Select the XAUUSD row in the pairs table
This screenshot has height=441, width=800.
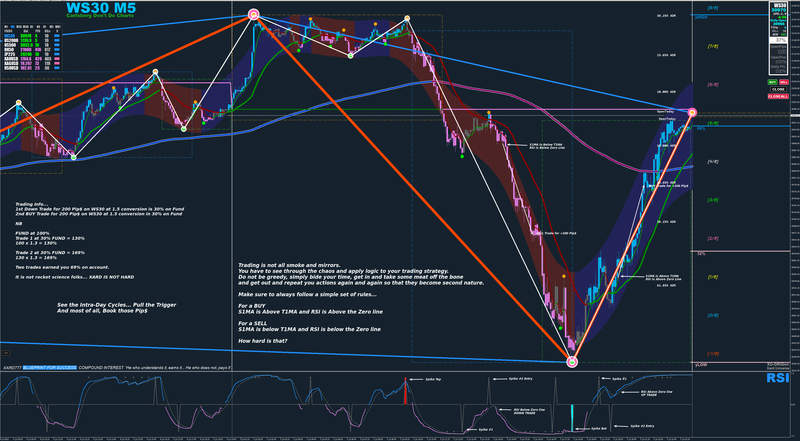(x=32, y=59)
